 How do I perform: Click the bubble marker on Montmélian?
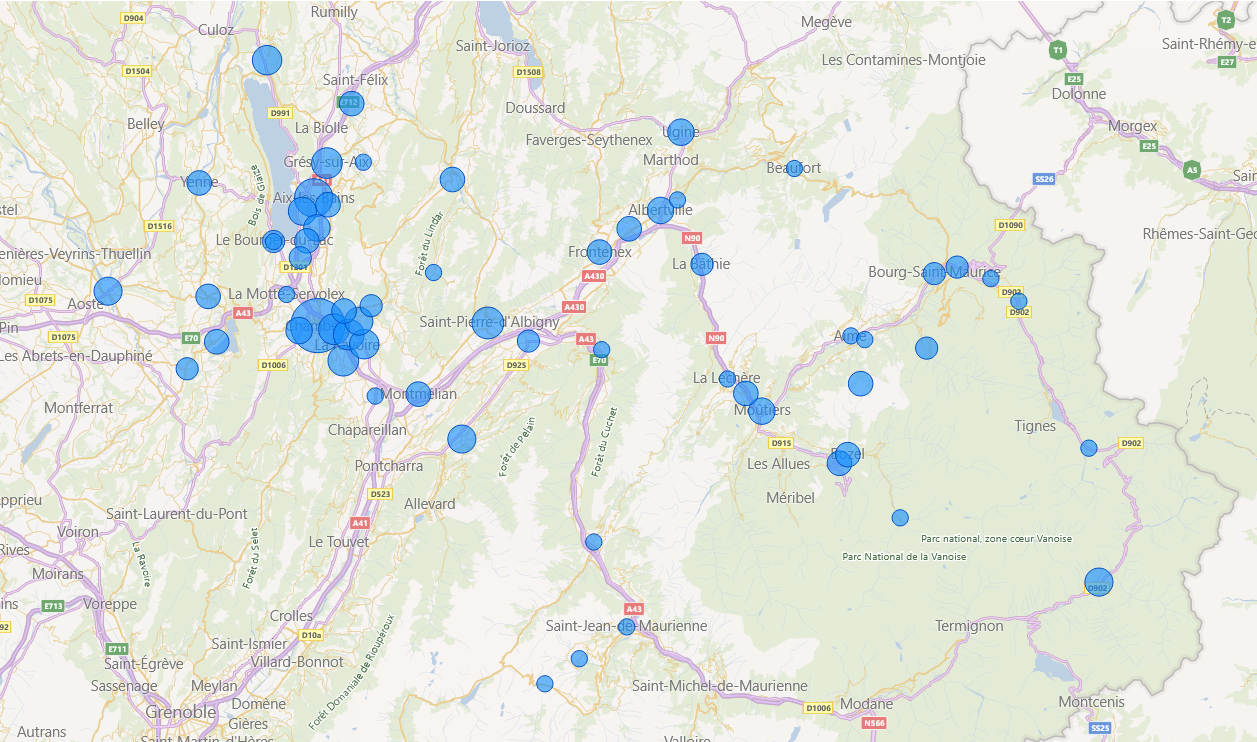click(418, 394)
